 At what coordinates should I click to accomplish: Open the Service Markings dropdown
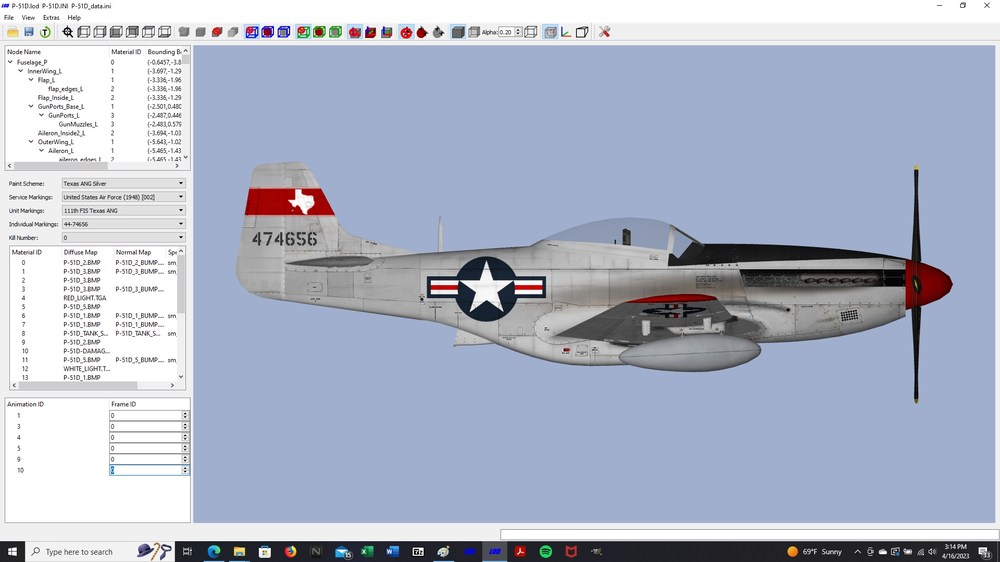123,197
